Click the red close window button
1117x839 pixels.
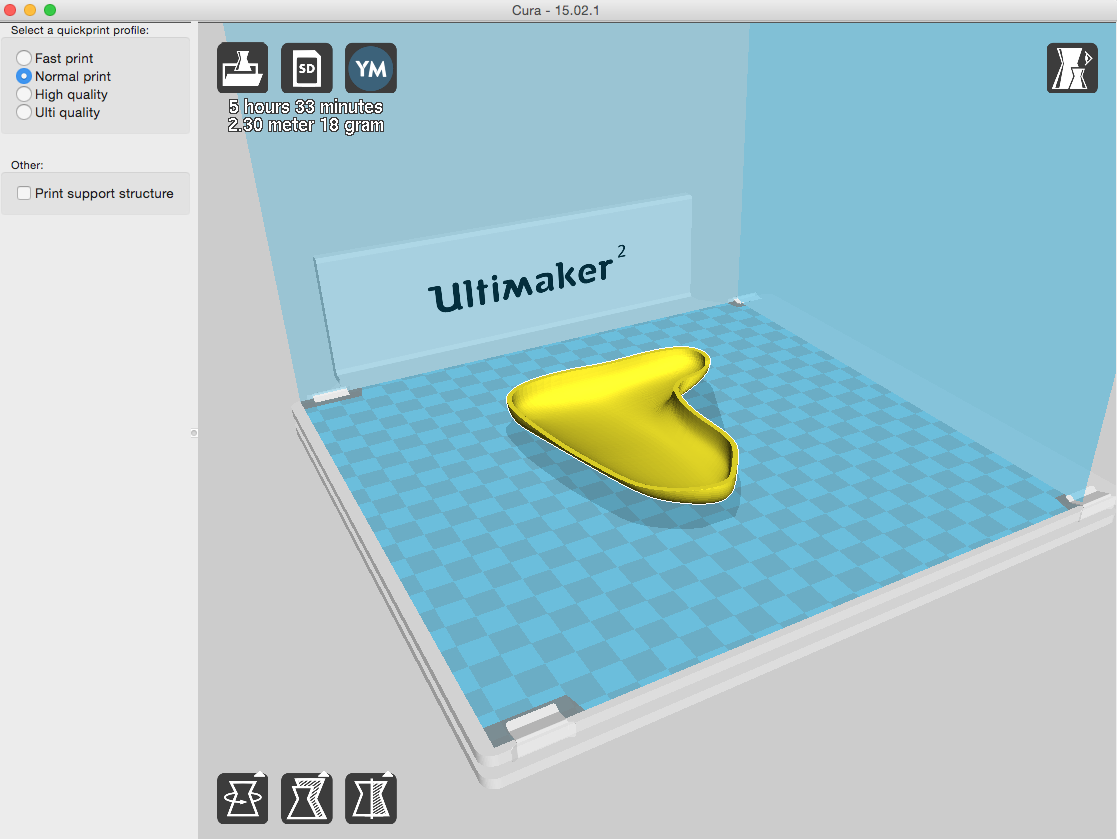10,10
